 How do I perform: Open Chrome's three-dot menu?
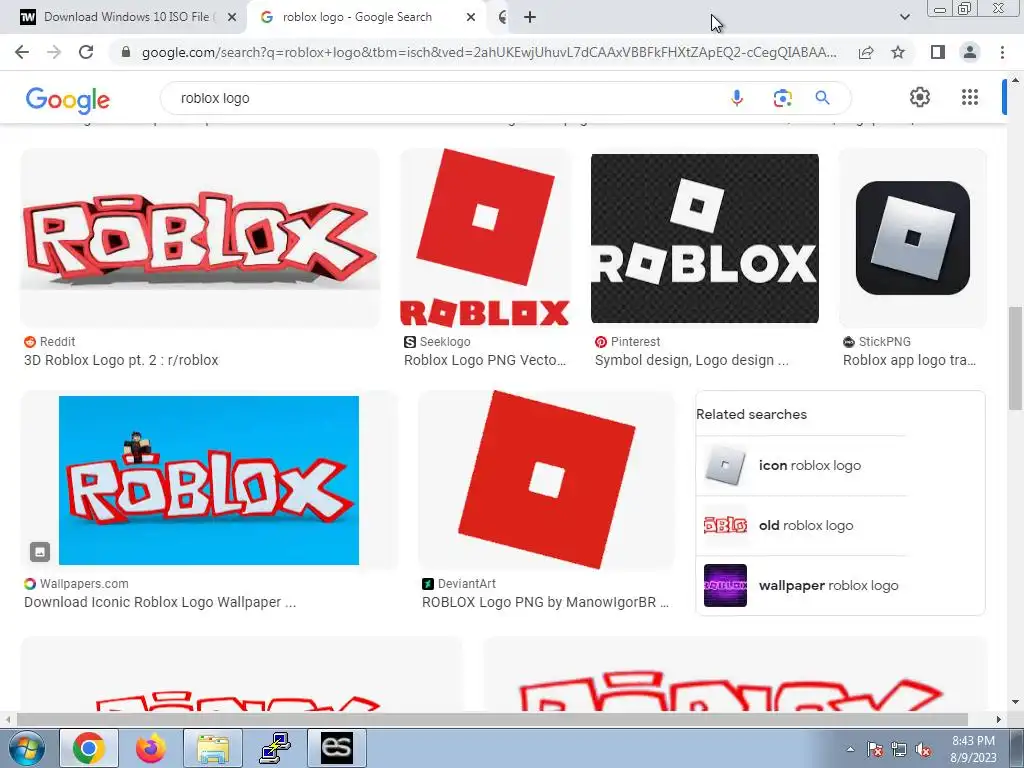pyautogui.click(x=1002, y=52)
